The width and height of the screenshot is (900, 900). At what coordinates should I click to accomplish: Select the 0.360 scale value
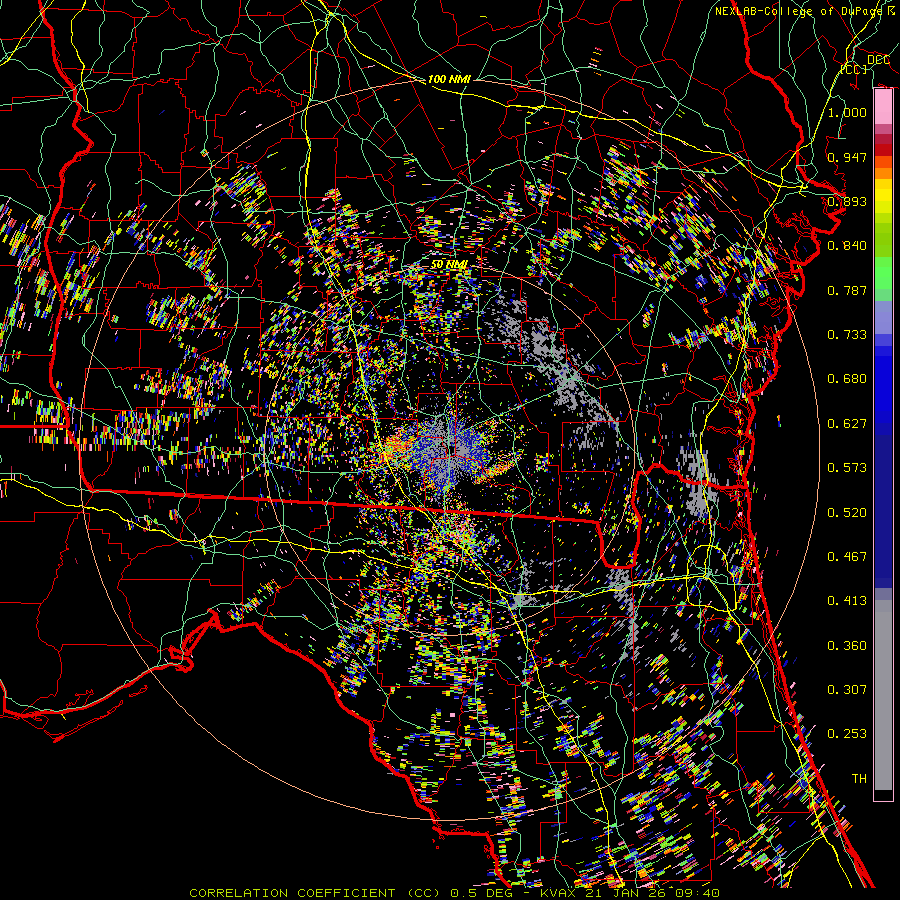click(x=847, y=645)
